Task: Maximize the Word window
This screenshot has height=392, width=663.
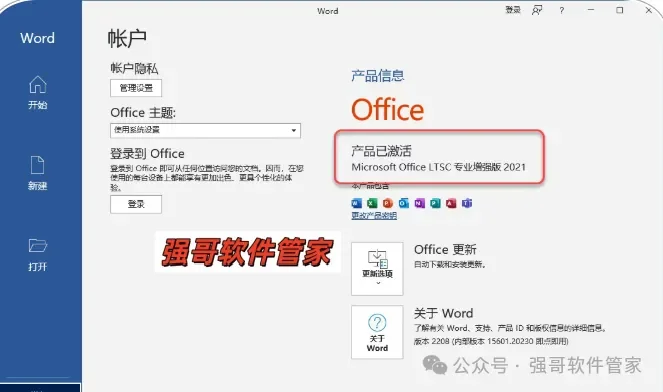Action: click(619, 10)
